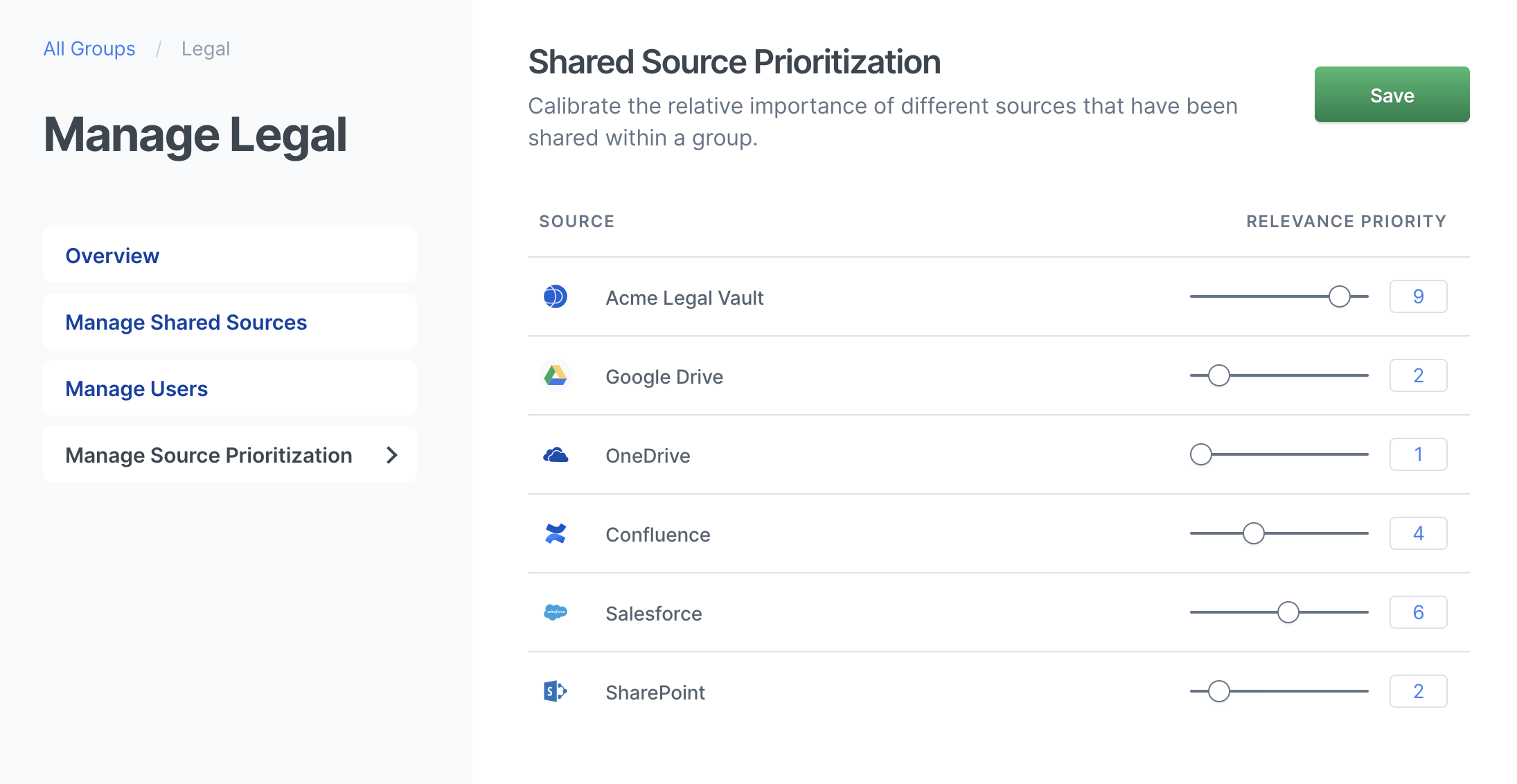Click the Save button
Viewport: 1517px width, 784px height.
[1391, 95]
